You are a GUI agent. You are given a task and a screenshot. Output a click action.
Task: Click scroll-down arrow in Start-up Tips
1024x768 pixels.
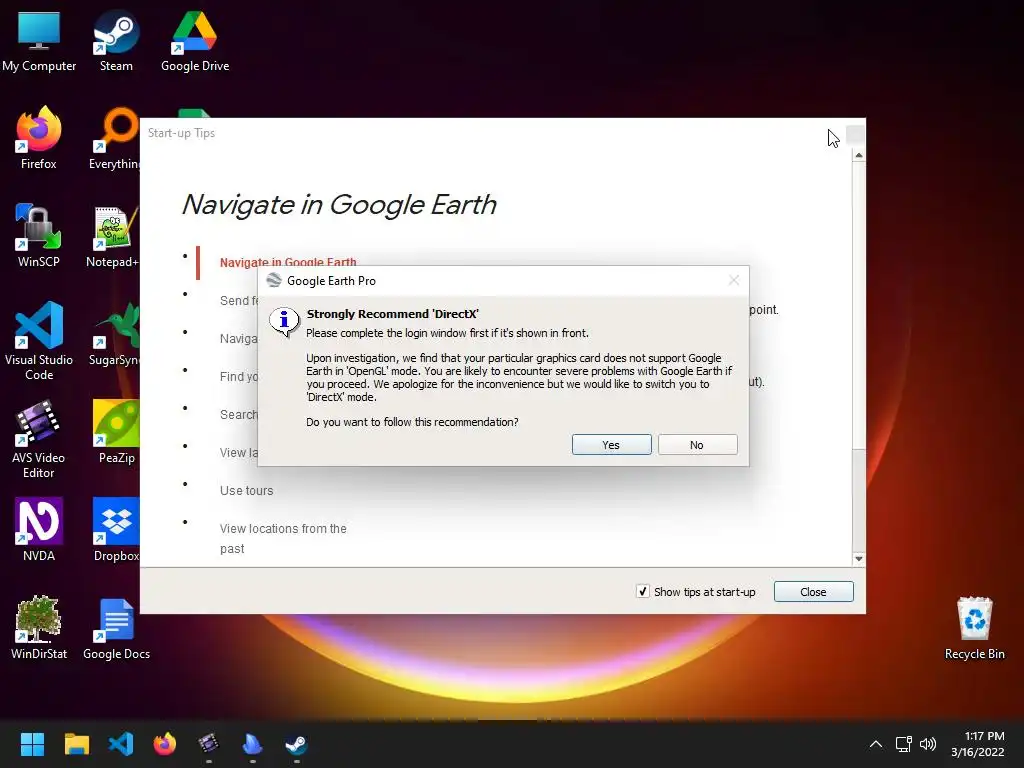859,559
